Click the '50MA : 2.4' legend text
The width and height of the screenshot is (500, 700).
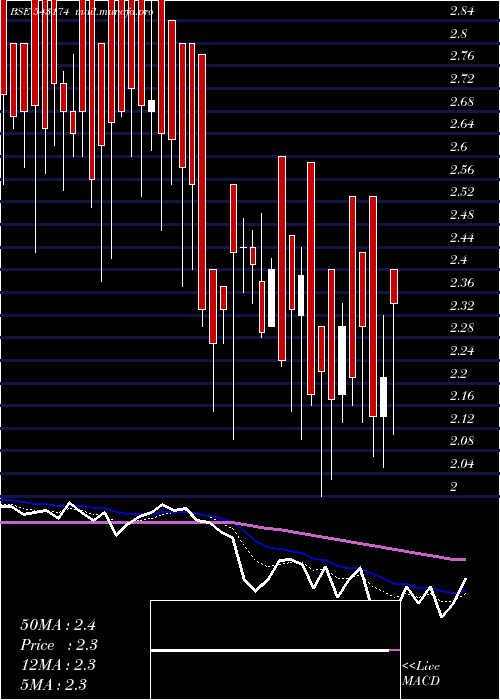(x=58, y=625)
